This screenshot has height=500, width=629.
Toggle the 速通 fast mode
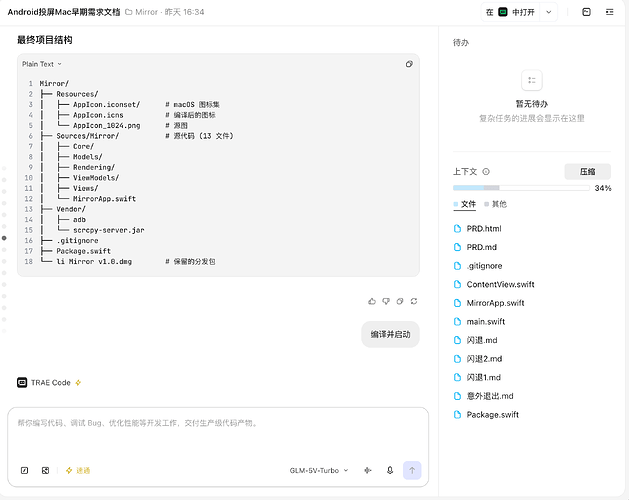click(78, 470)
